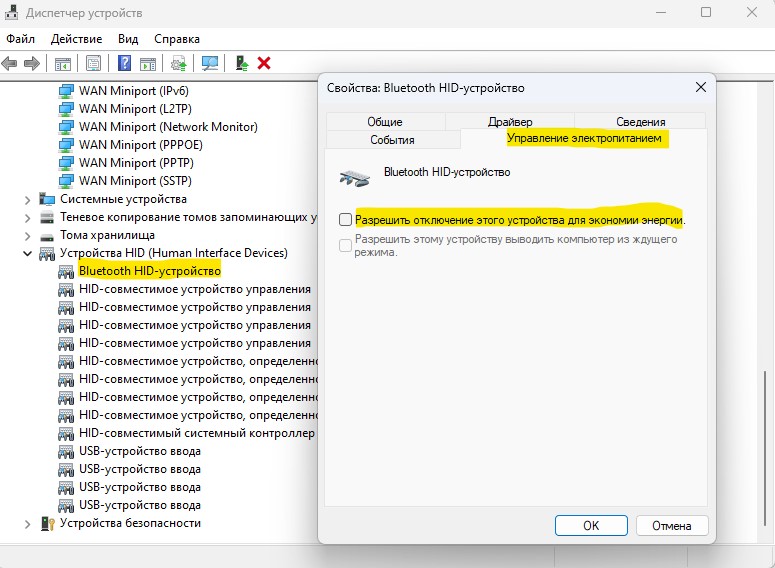
Task: Switch to the Общие tab
Action: point(385,122)
